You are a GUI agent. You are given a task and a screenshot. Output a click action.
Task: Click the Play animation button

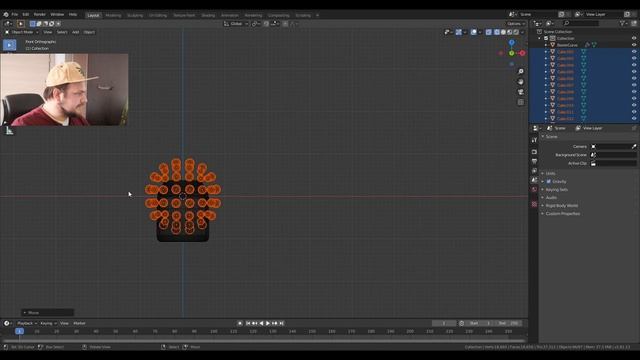click(268, 323)
